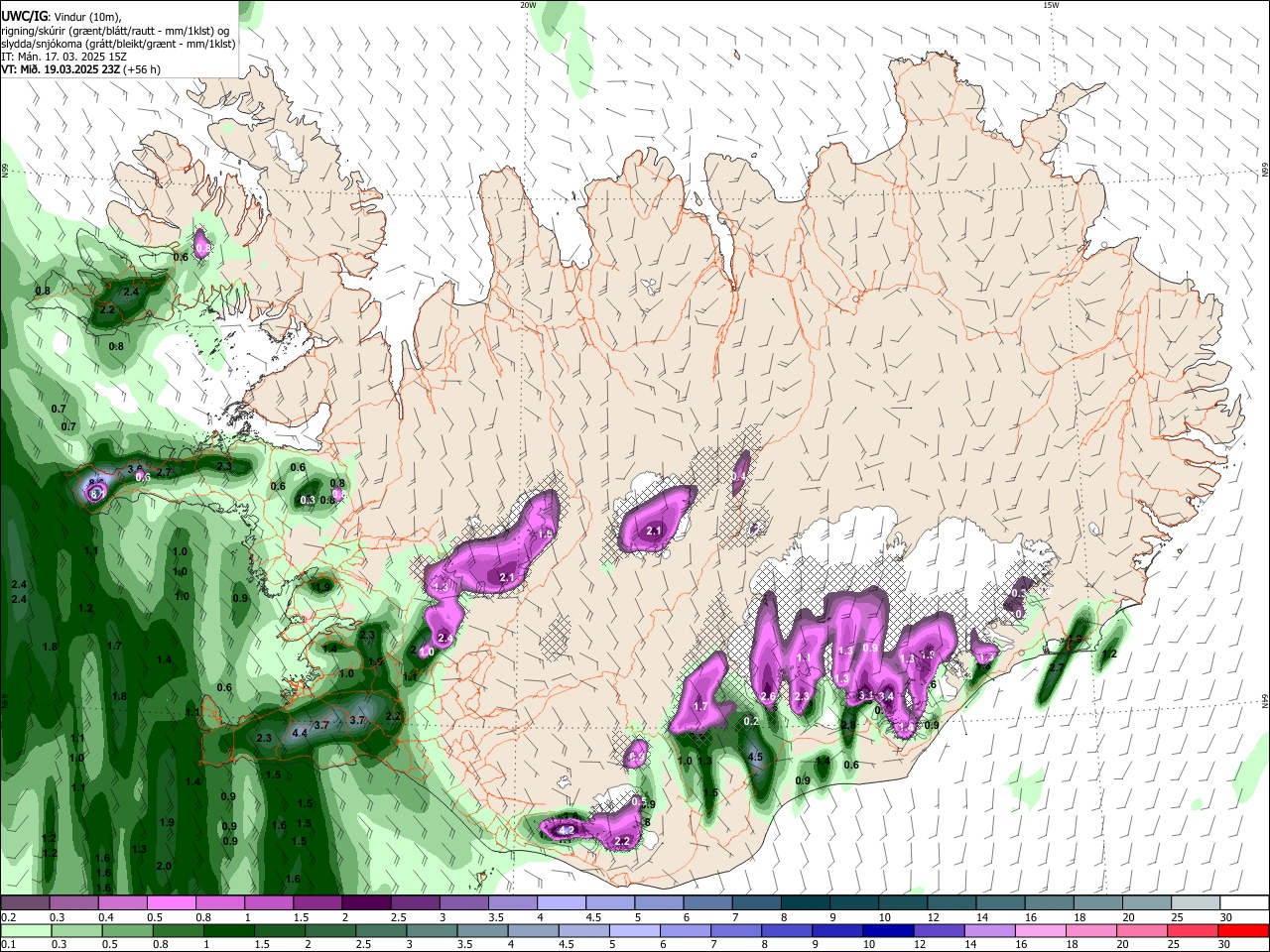Click the 'IT: Mán. 17. 03. 2025 15Z' line
Viewport: 1270px width, 952px height.
[x=63, y=57]
